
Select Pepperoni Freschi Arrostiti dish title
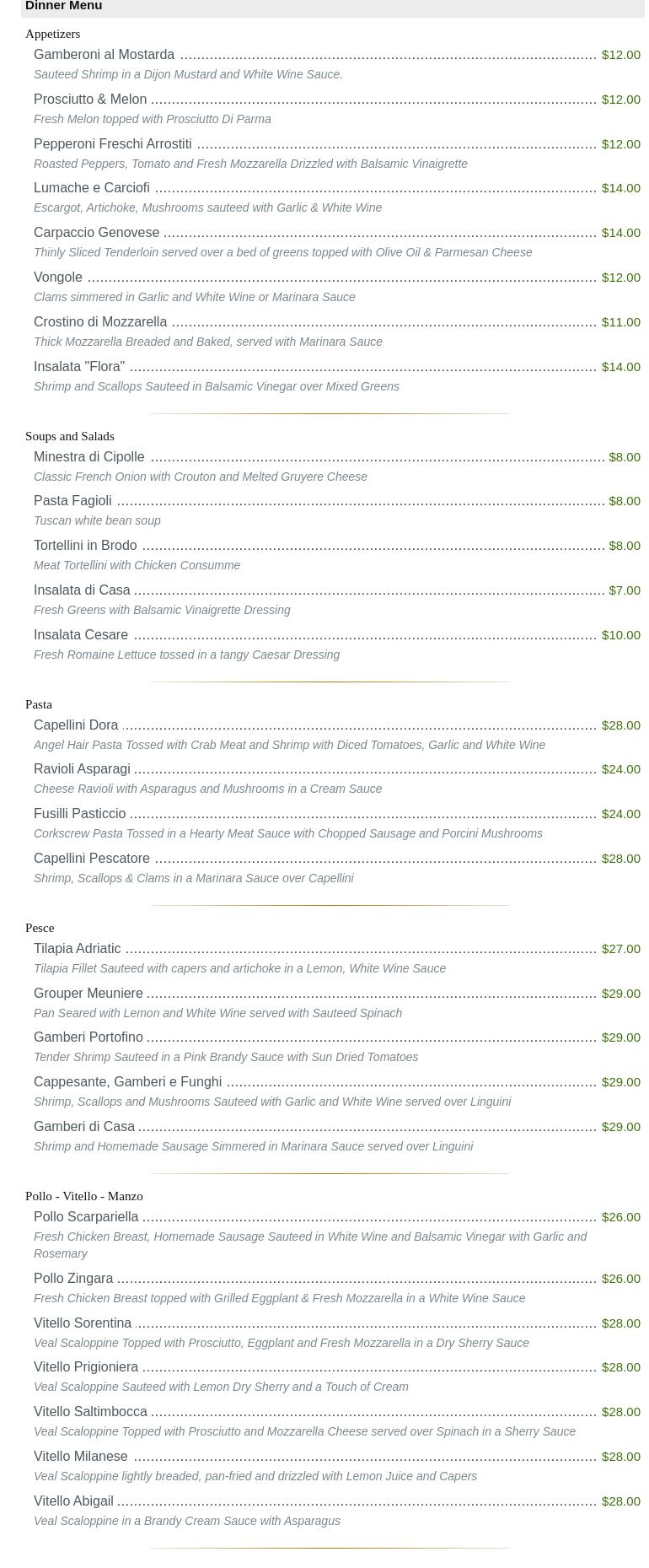pos(113,144)
